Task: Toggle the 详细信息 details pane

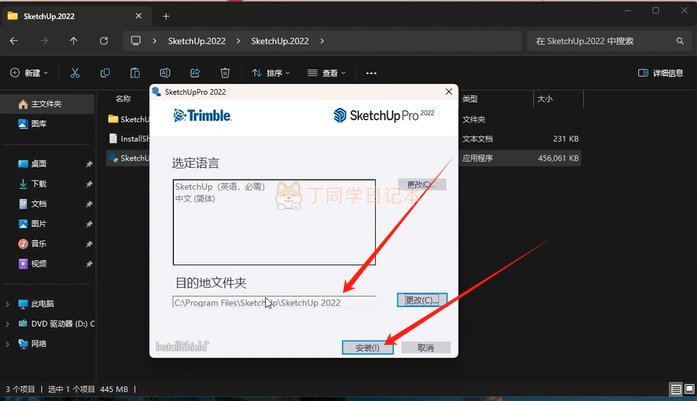Action: (x=661, y=73)
